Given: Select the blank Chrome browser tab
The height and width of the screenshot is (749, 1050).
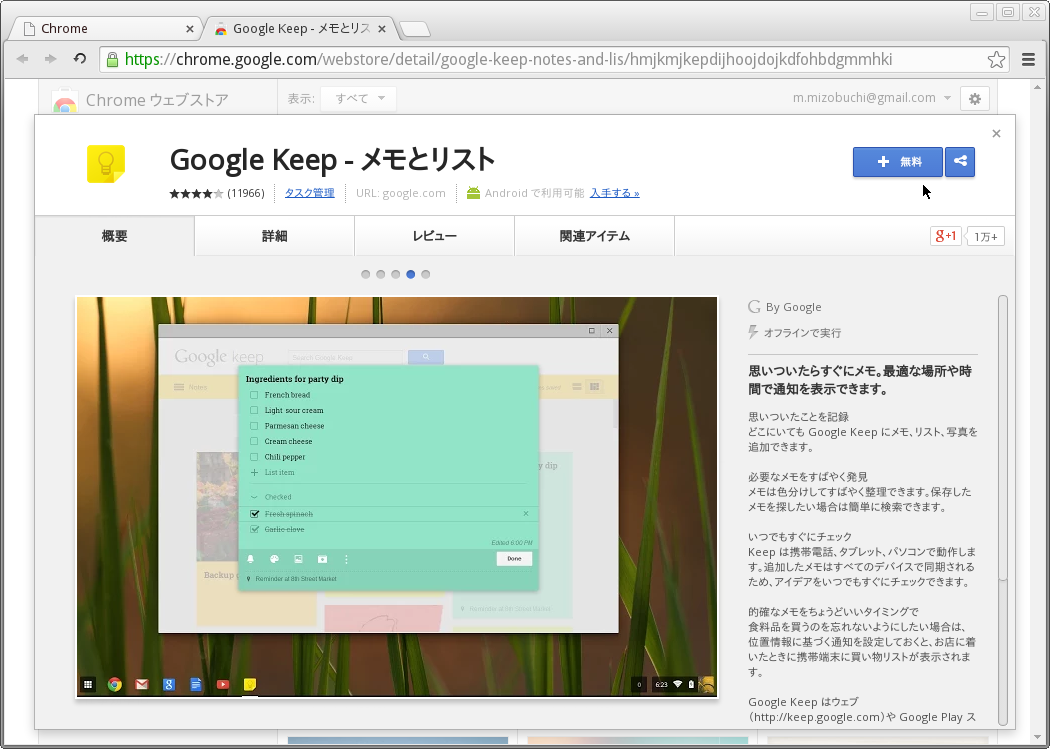Looking at the screenshot, I should (107, 29).
